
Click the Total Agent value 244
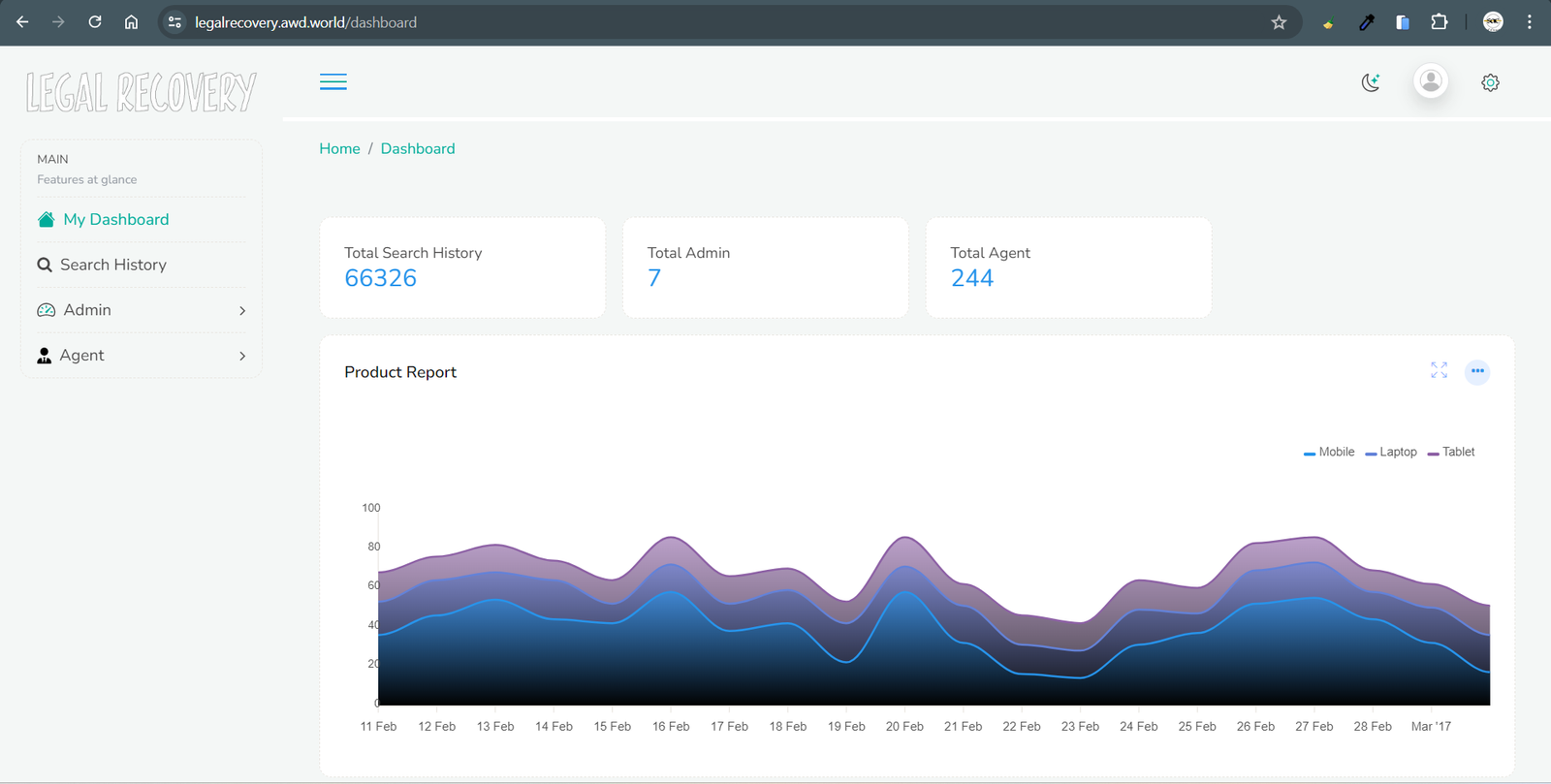972,278
